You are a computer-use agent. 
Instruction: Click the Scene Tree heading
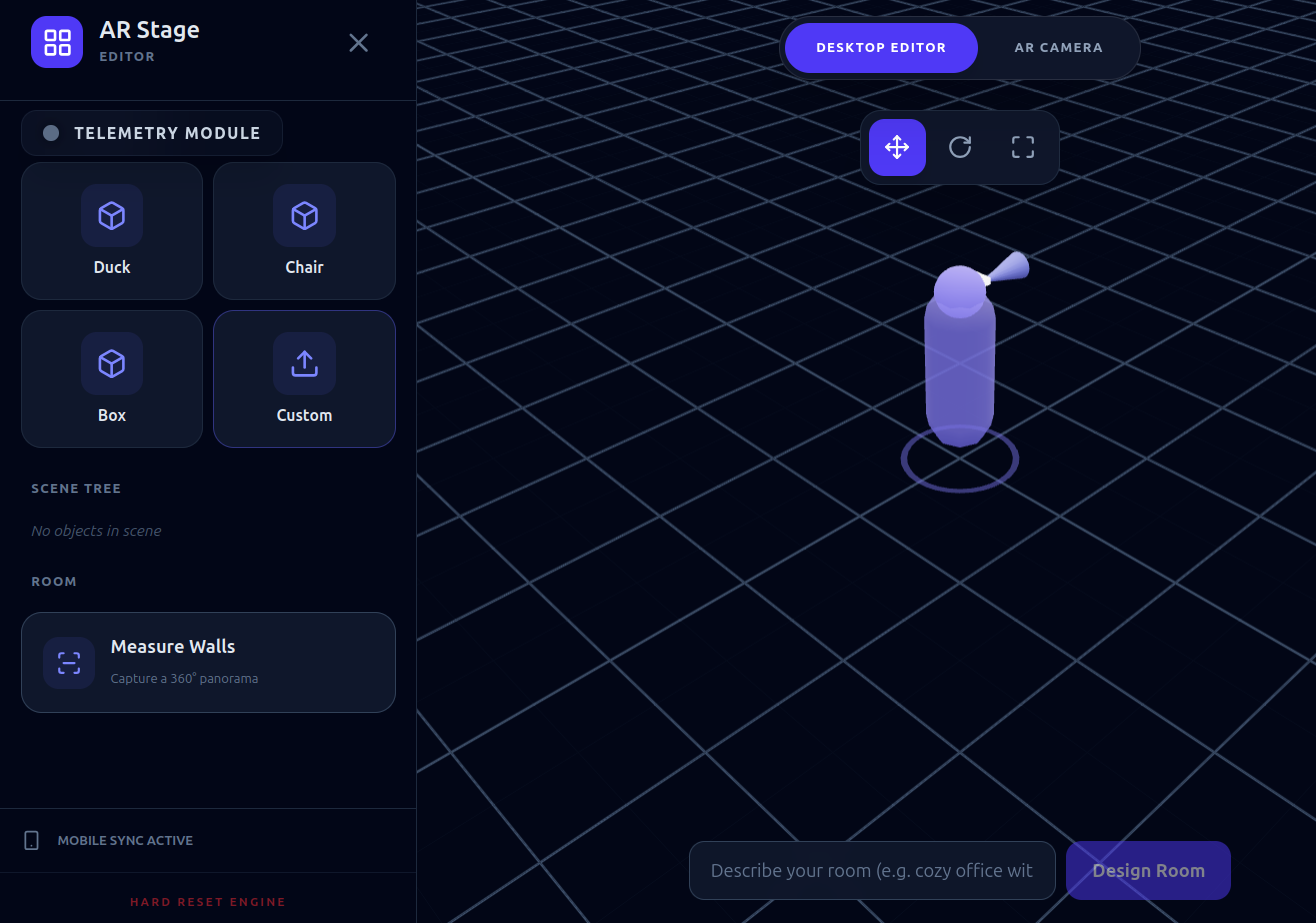tap(76, 489)
